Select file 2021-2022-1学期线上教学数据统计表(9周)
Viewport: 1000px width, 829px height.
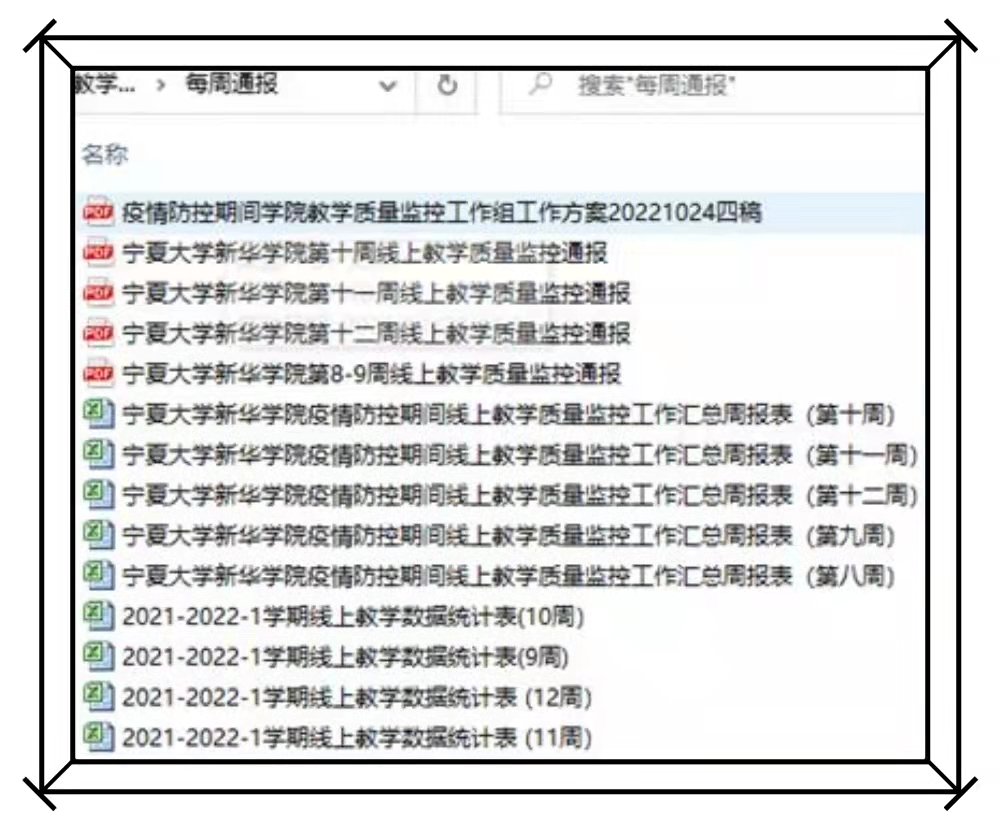click(x=345, y=656)
